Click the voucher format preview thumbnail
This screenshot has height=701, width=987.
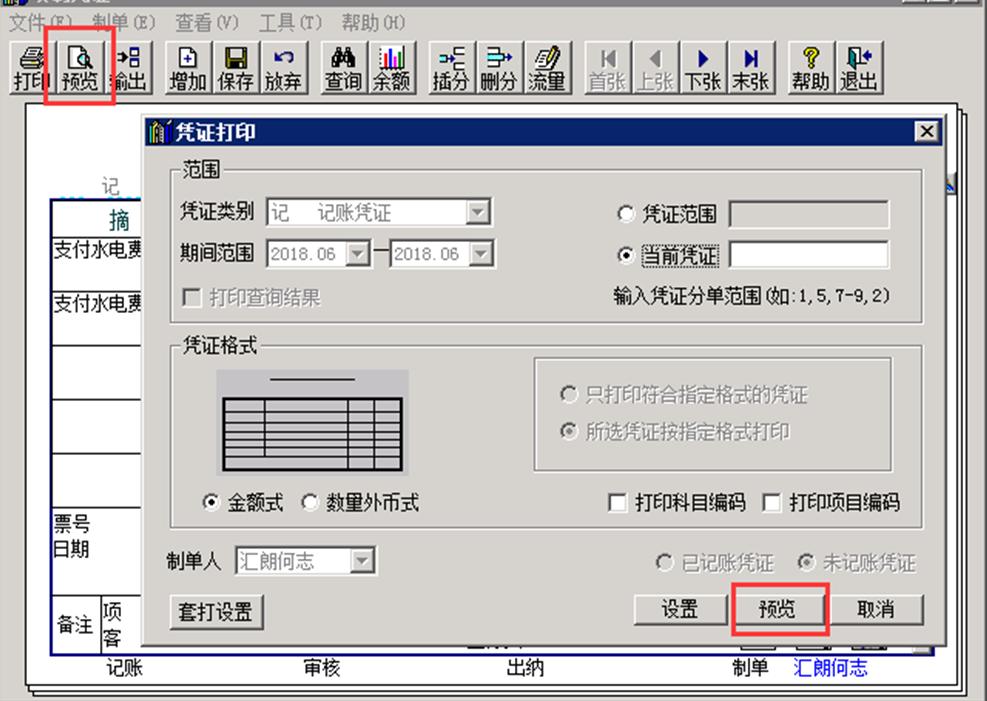coord(310,420)
